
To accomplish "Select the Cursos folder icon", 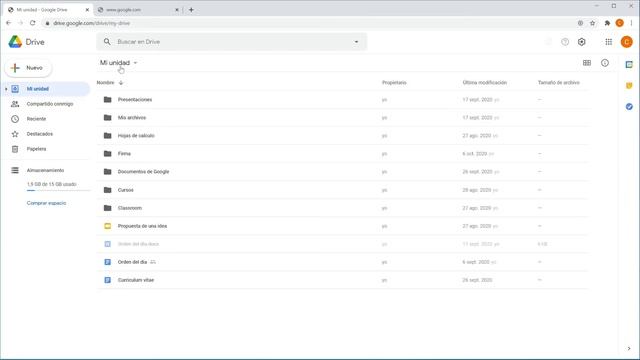I will coord(107,190).
